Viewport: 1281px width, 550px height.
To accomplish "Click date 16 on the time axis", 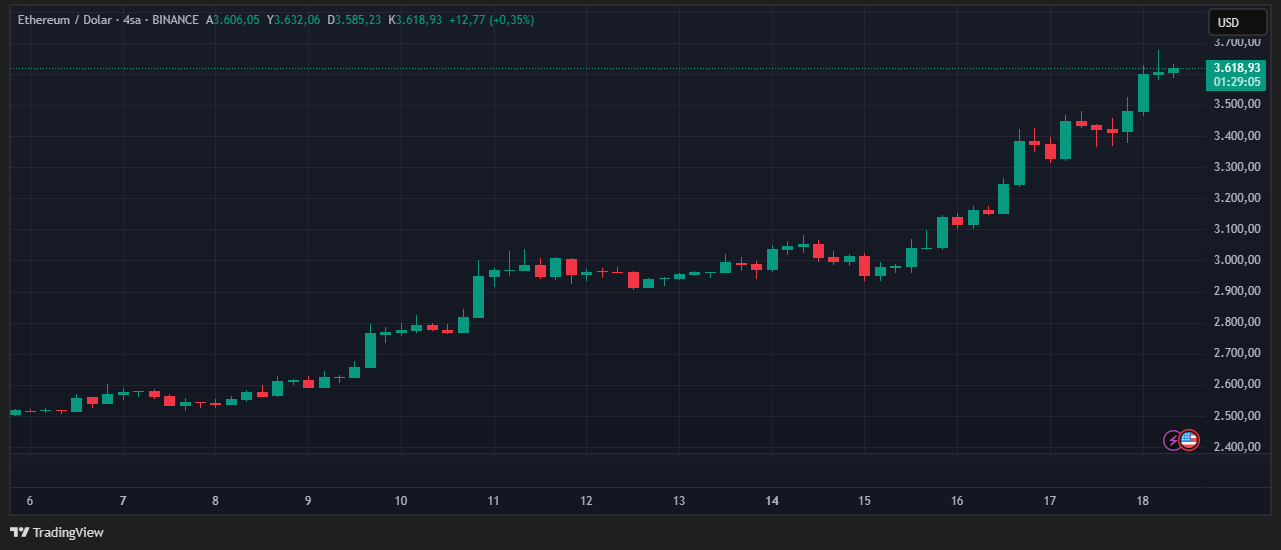I will [957, 501].
